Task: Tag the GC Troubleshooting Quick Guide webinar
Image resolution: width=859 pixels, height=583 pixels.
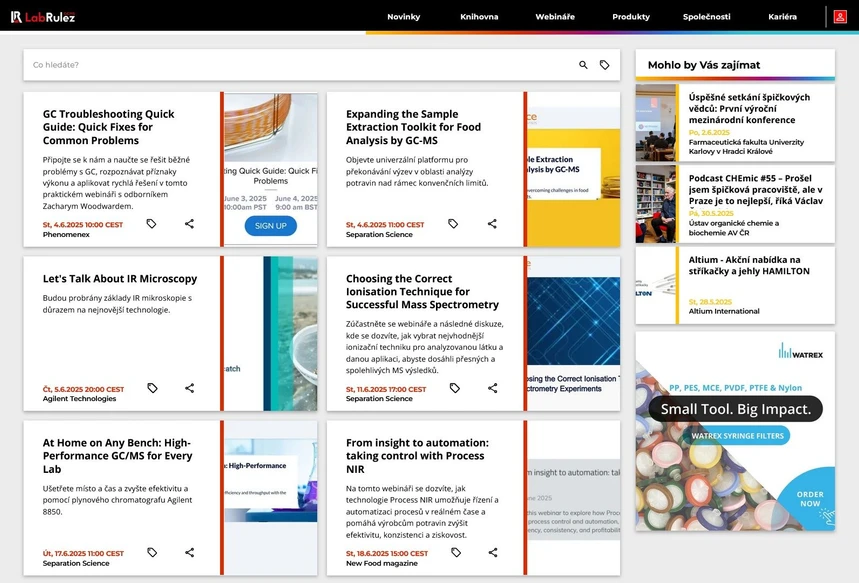Action: (151, 224)
